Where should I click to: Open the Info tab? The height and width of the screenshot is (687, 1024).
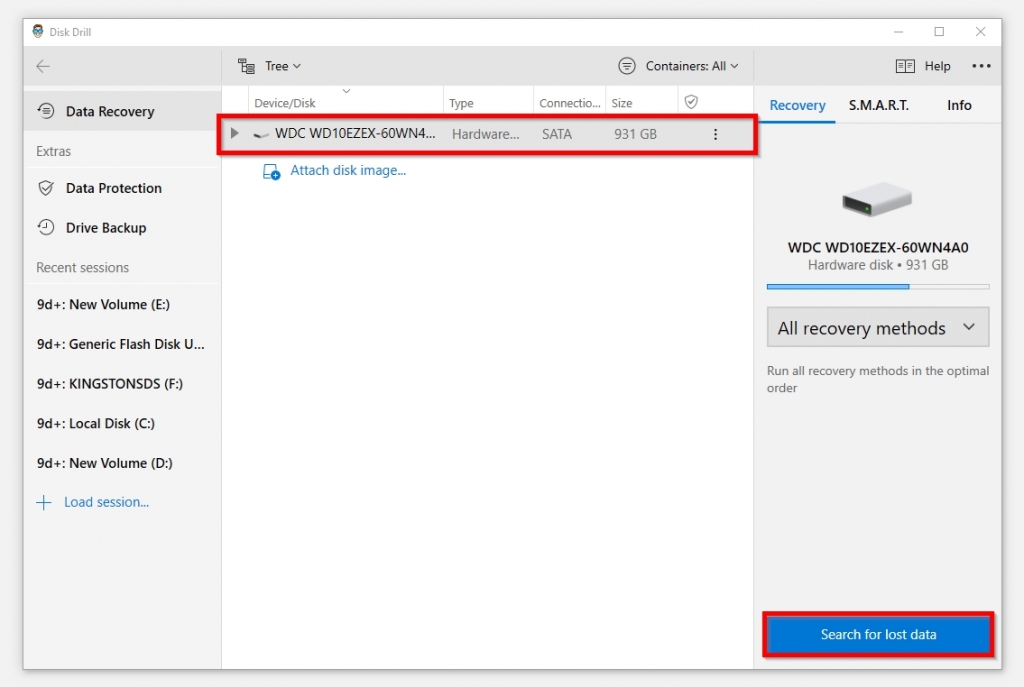click(x=958, y=105)
